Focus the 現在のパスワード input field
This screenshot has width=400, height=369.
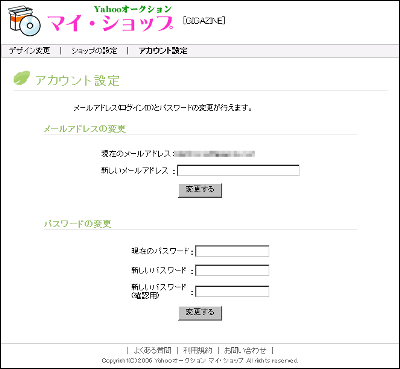click(x=232, y=251)
